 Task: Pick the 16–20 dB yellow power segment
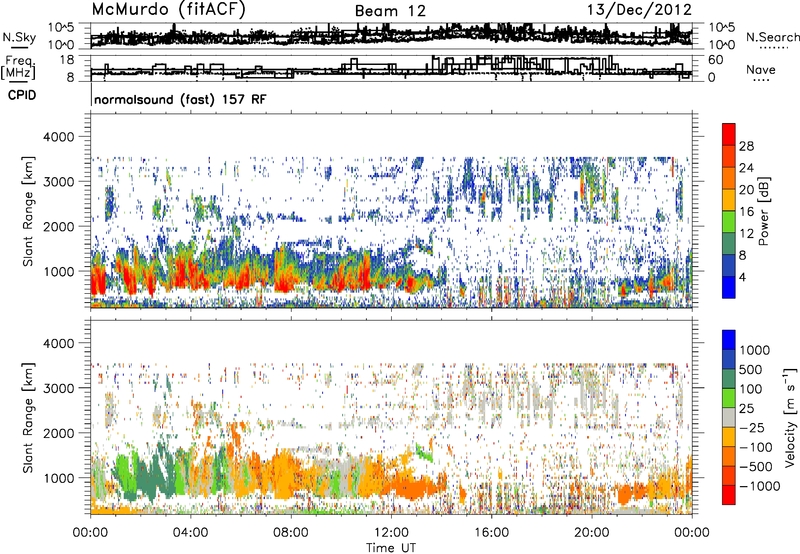point(729,200)
